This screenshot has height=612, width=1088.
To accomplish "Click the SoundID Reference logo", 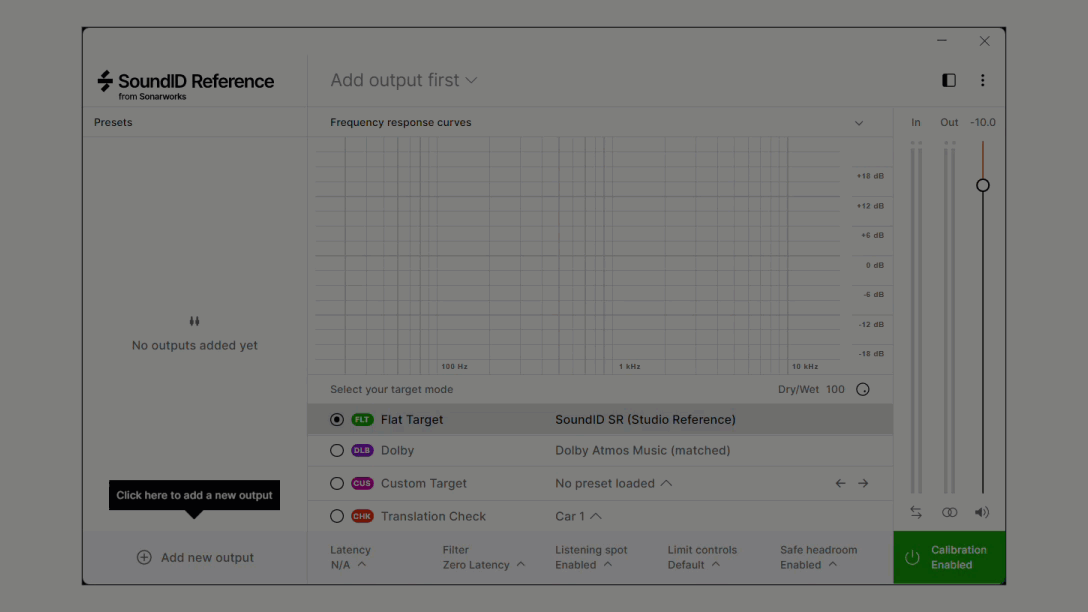I will [x=186, y=85].
